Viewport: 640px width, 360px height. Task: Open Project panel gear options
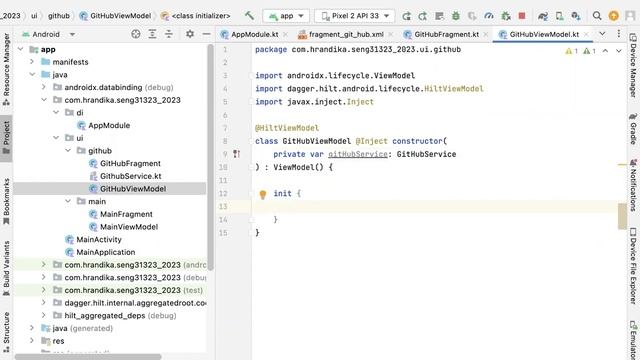click(190, 34)
